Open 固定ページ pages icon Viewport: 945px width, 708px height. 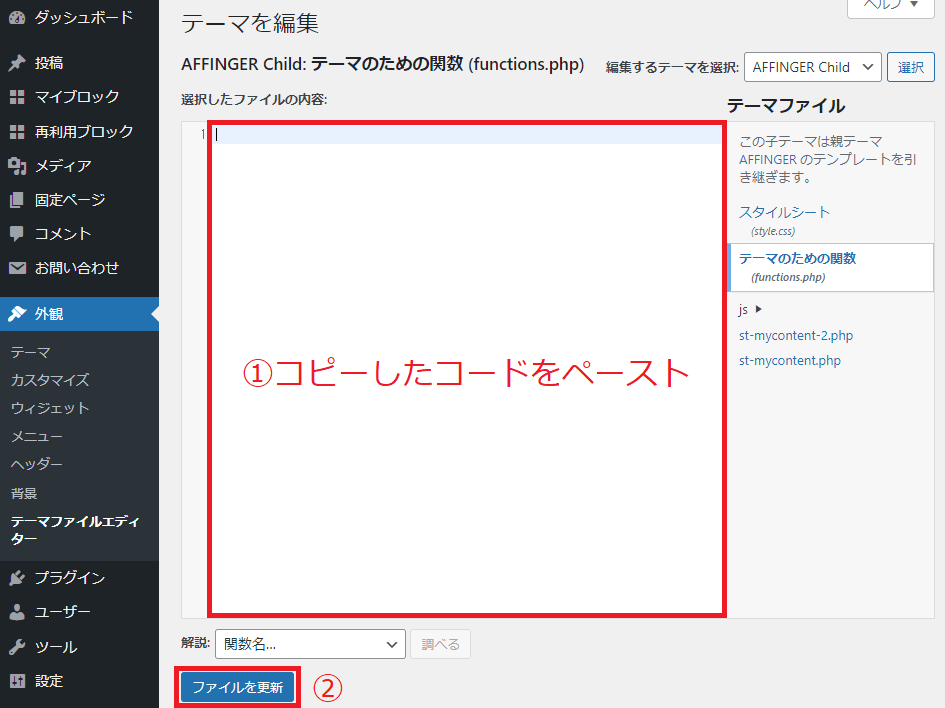(15, 199)
